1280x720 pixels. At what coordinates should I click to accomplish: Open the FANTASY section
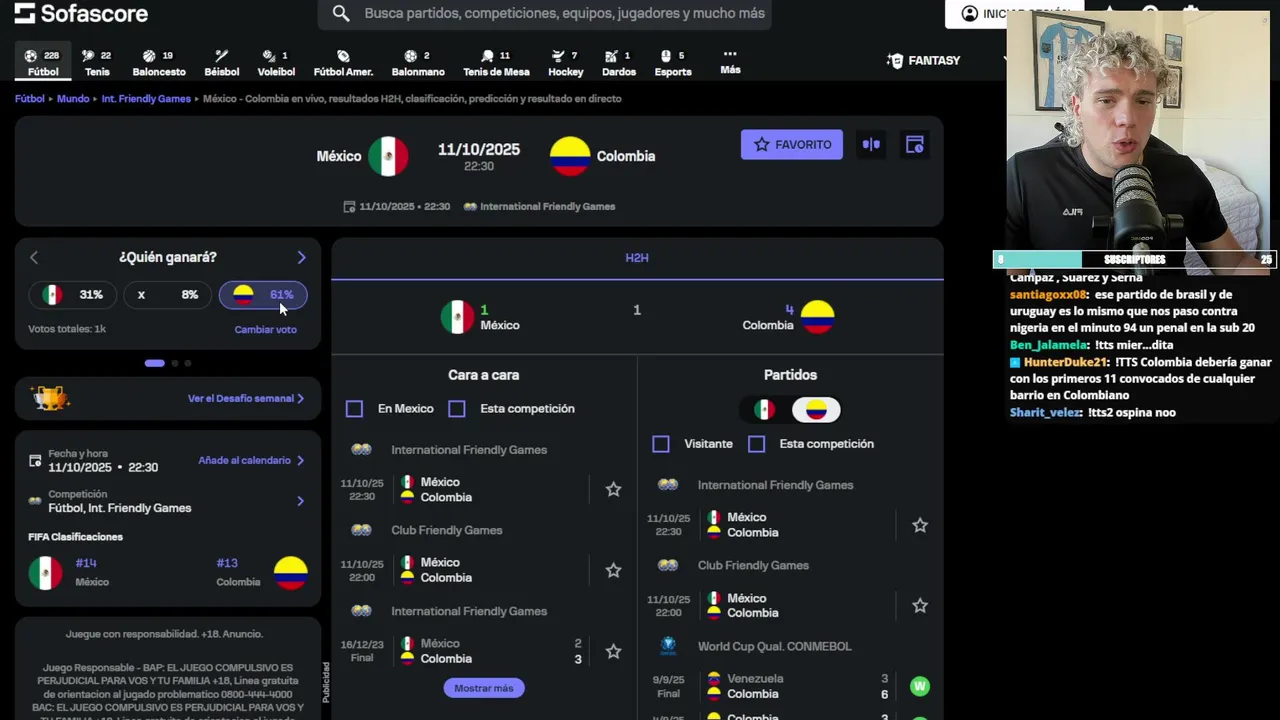923,61
